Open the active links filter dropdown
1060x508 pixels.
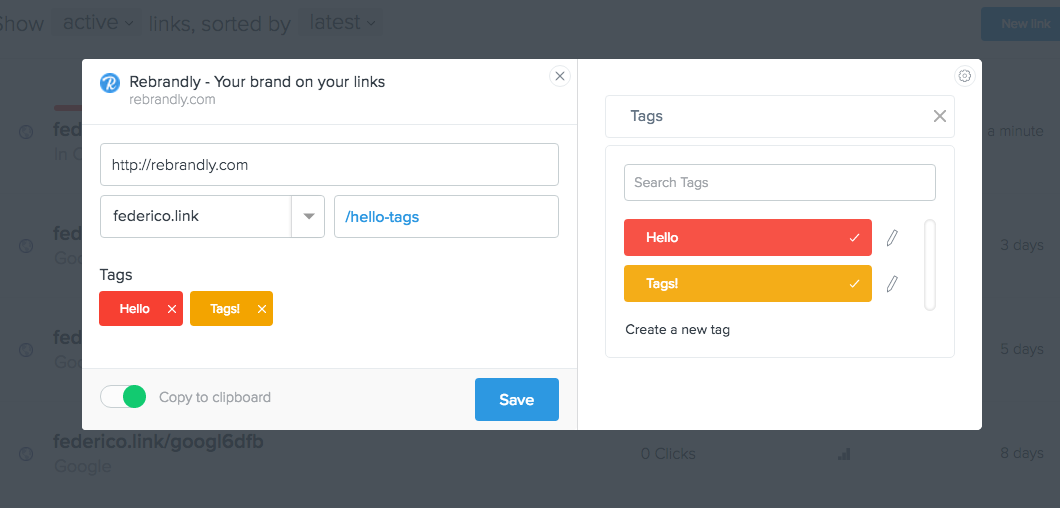97,22
